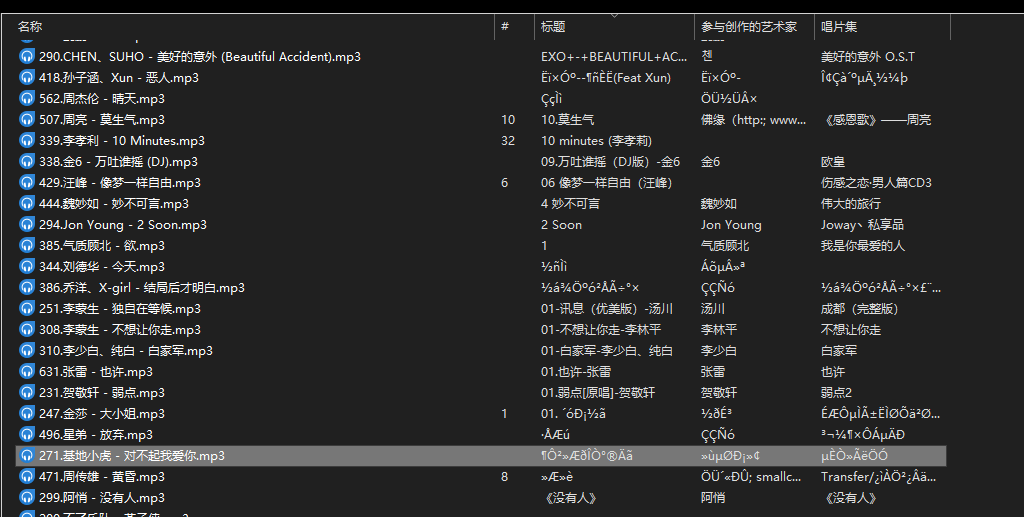Click album cell 我是你最爱的人
This screenshot has height=517, width=1024.
[x=863, y=245]
